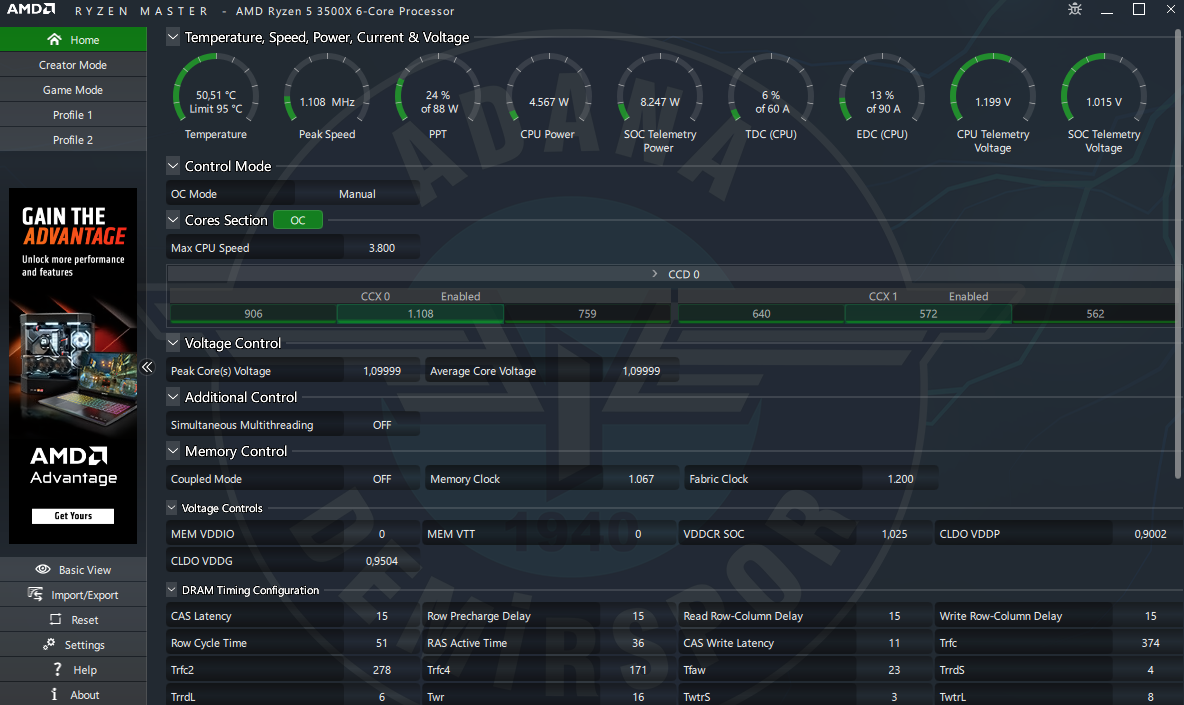Toggle Simultaneous Multithreading OFF value
The height and width of the screenshot is (705, 1184).
click(x=382, y=425)
